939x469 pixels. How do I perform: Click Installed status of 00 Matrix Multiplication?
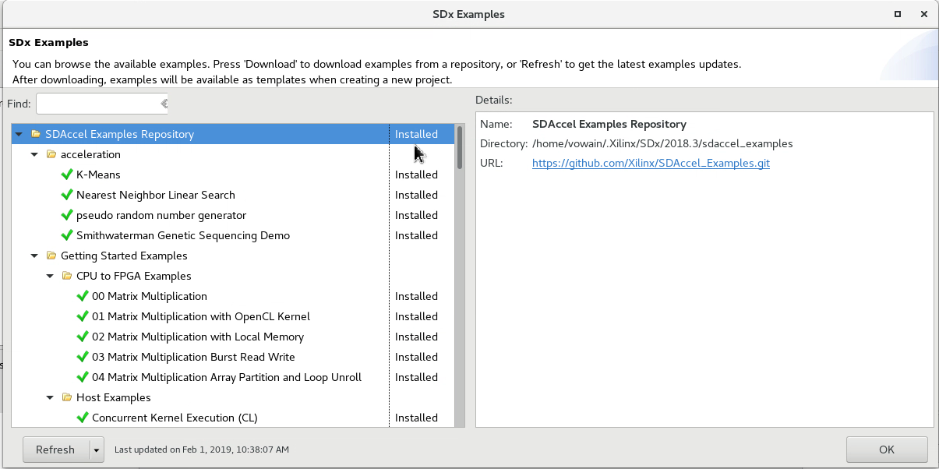416,296
